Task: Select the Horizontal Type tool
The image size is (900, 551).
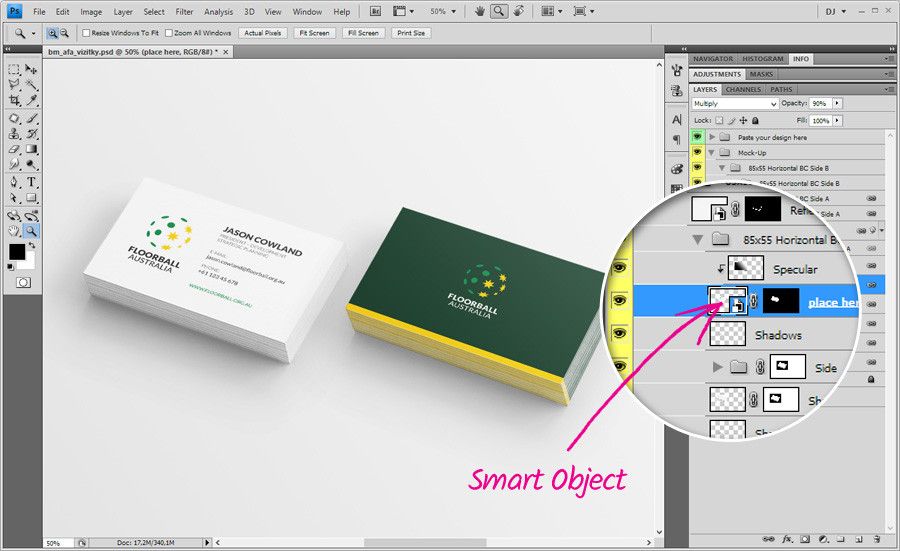Action: click(x=32, y=183)
